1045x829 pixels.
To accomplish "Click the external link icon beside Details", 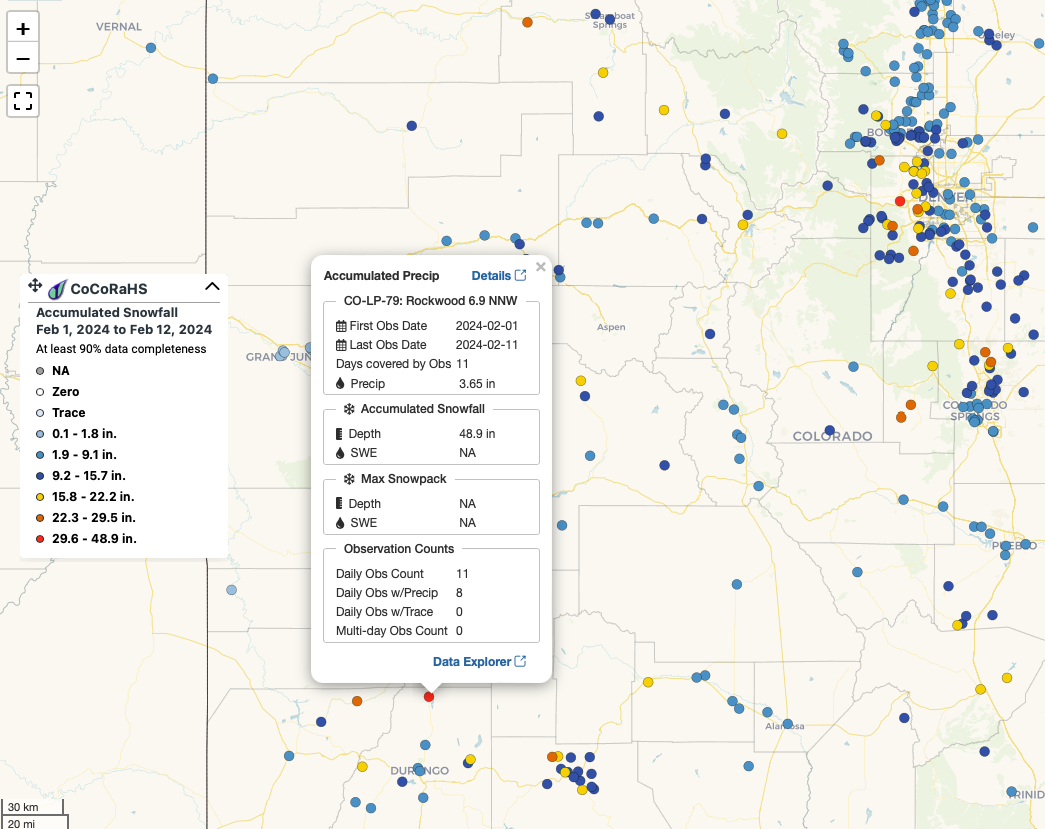I will point(520,276).
